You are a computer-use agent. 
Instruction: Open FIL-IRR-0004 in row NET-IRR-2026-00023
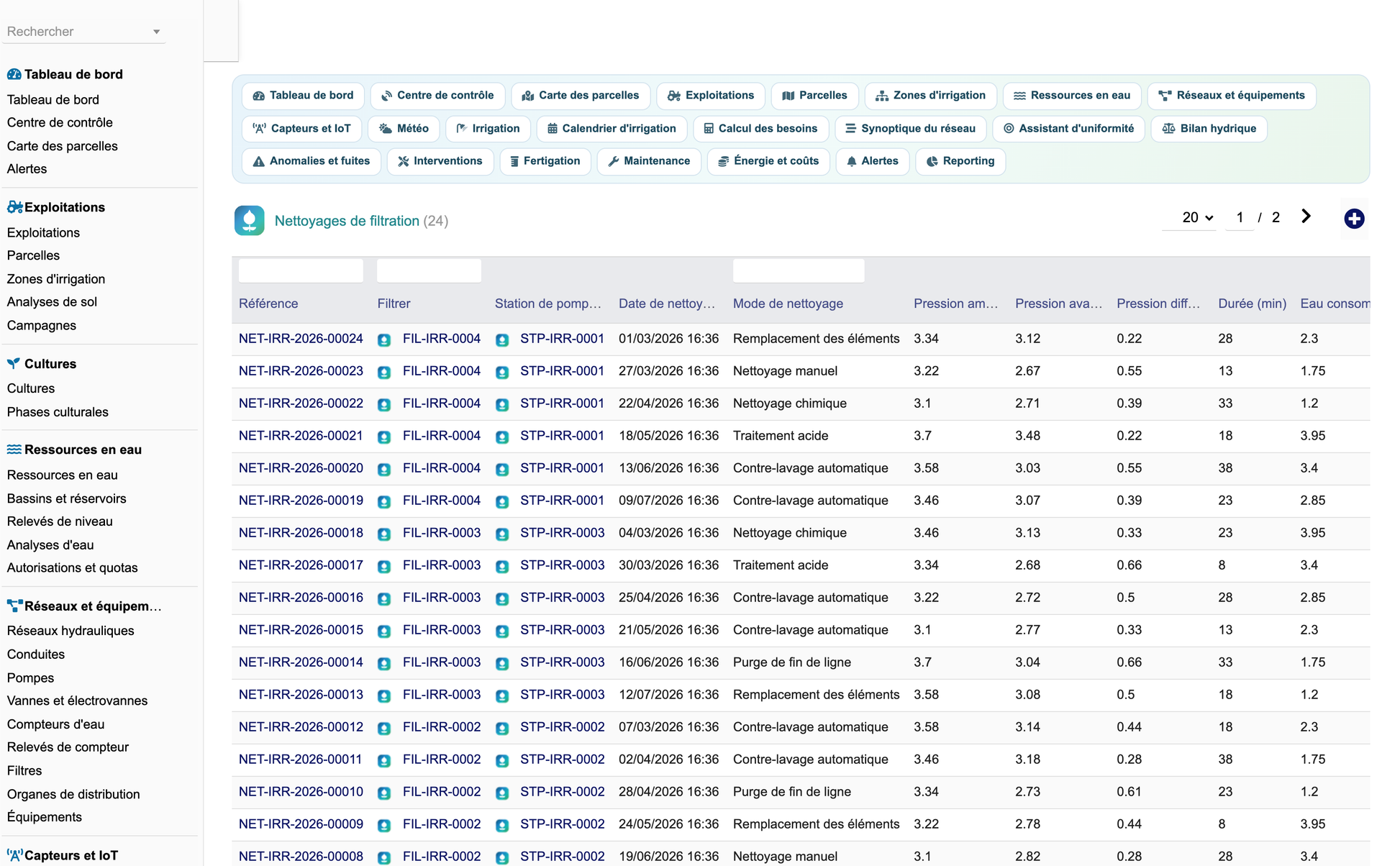click(x=441, y=371)
